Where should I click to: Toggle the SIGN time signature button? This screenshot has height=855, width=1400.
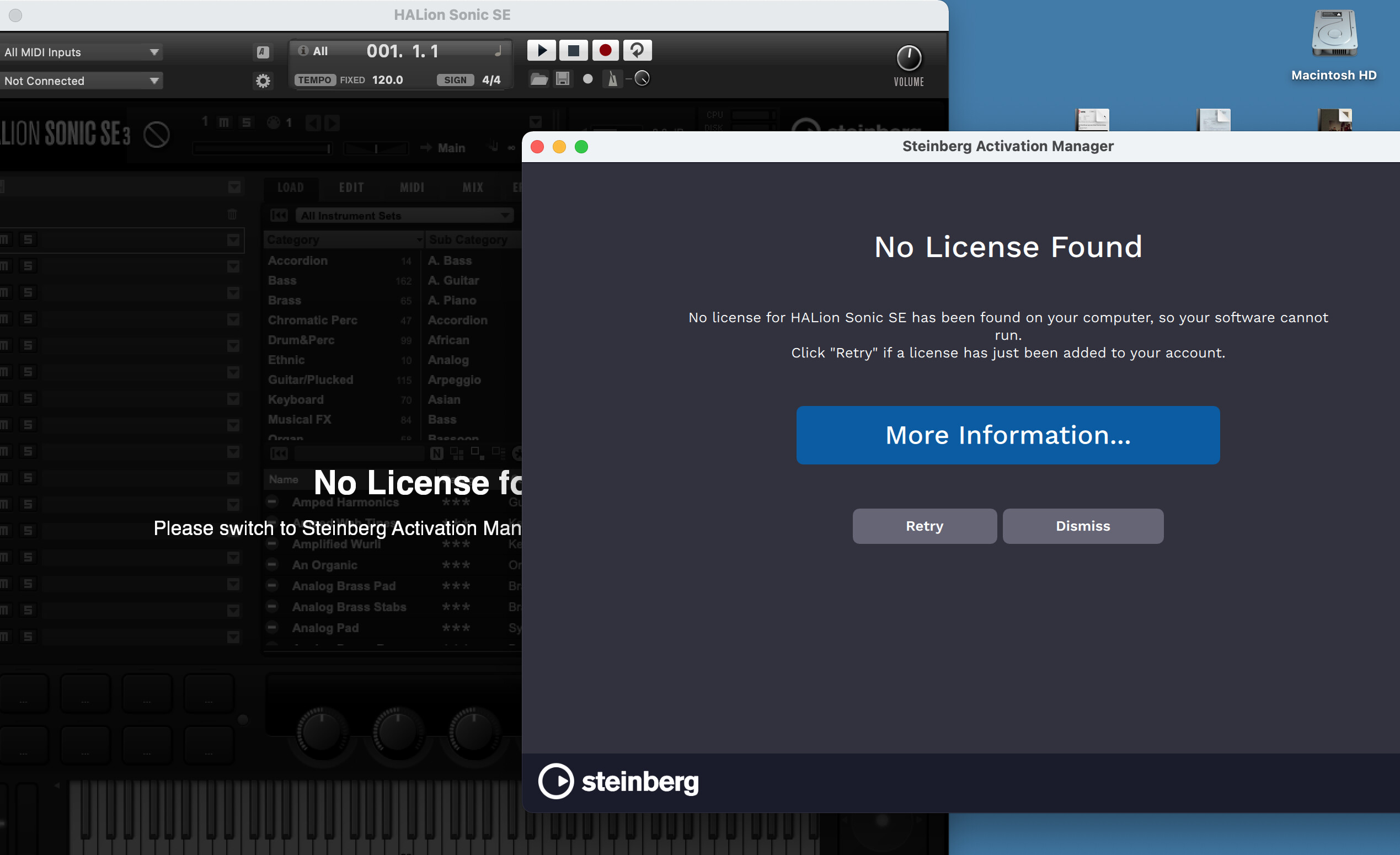tap(455, 80)
